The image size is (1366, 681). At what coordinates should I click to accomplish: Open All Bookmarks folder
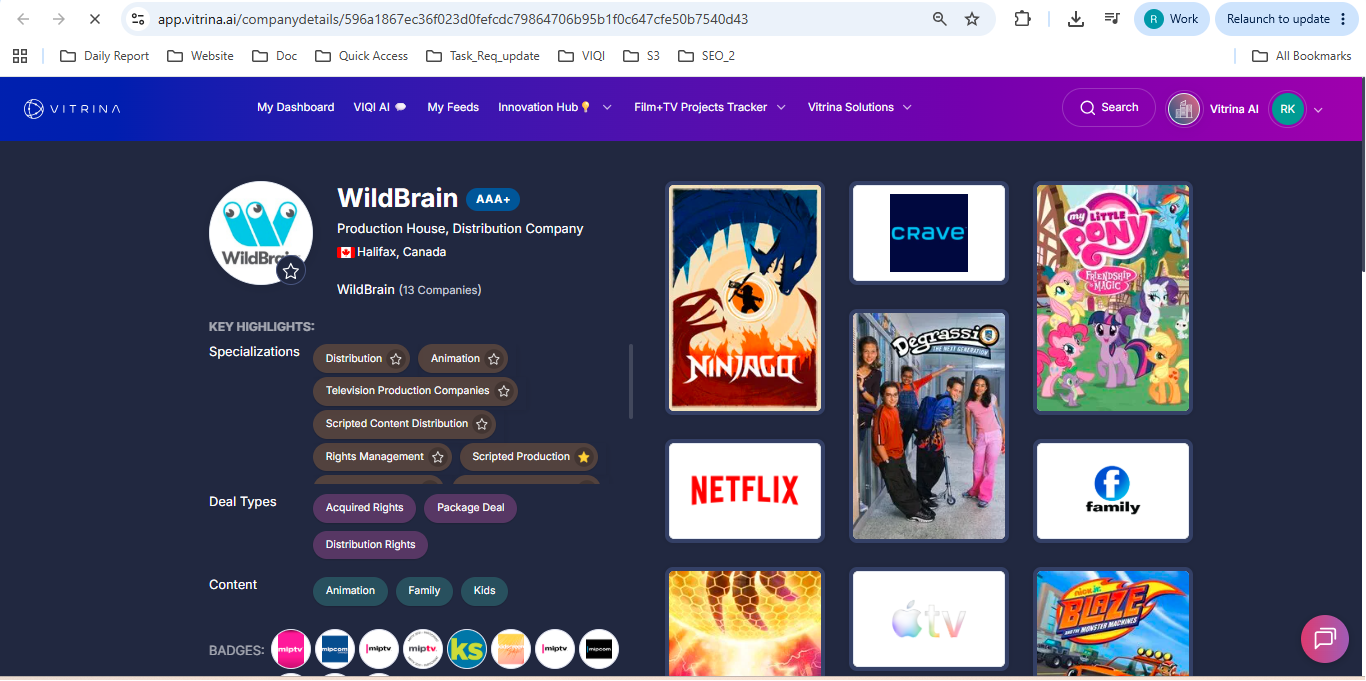point(1302,56)
